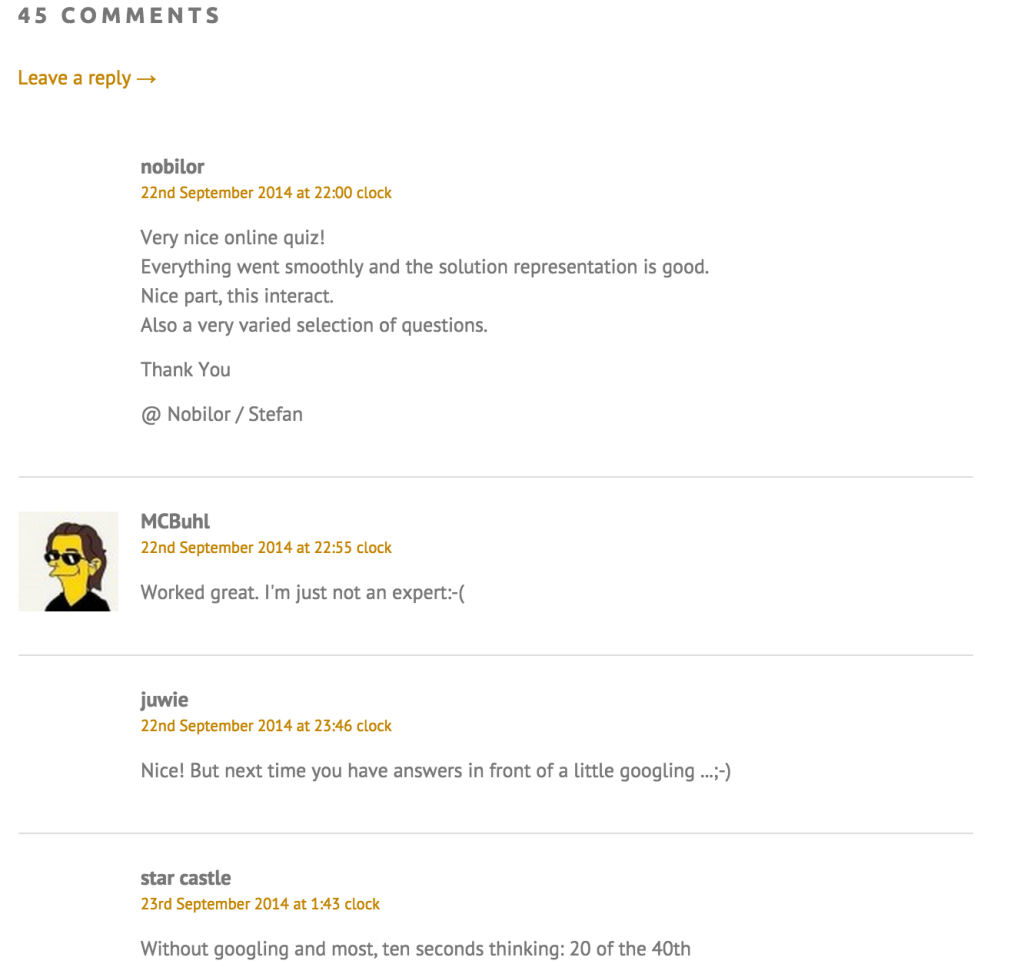Open star castle's 23rd September timestamp link
1024x977 pixels.
coord(260,904)
